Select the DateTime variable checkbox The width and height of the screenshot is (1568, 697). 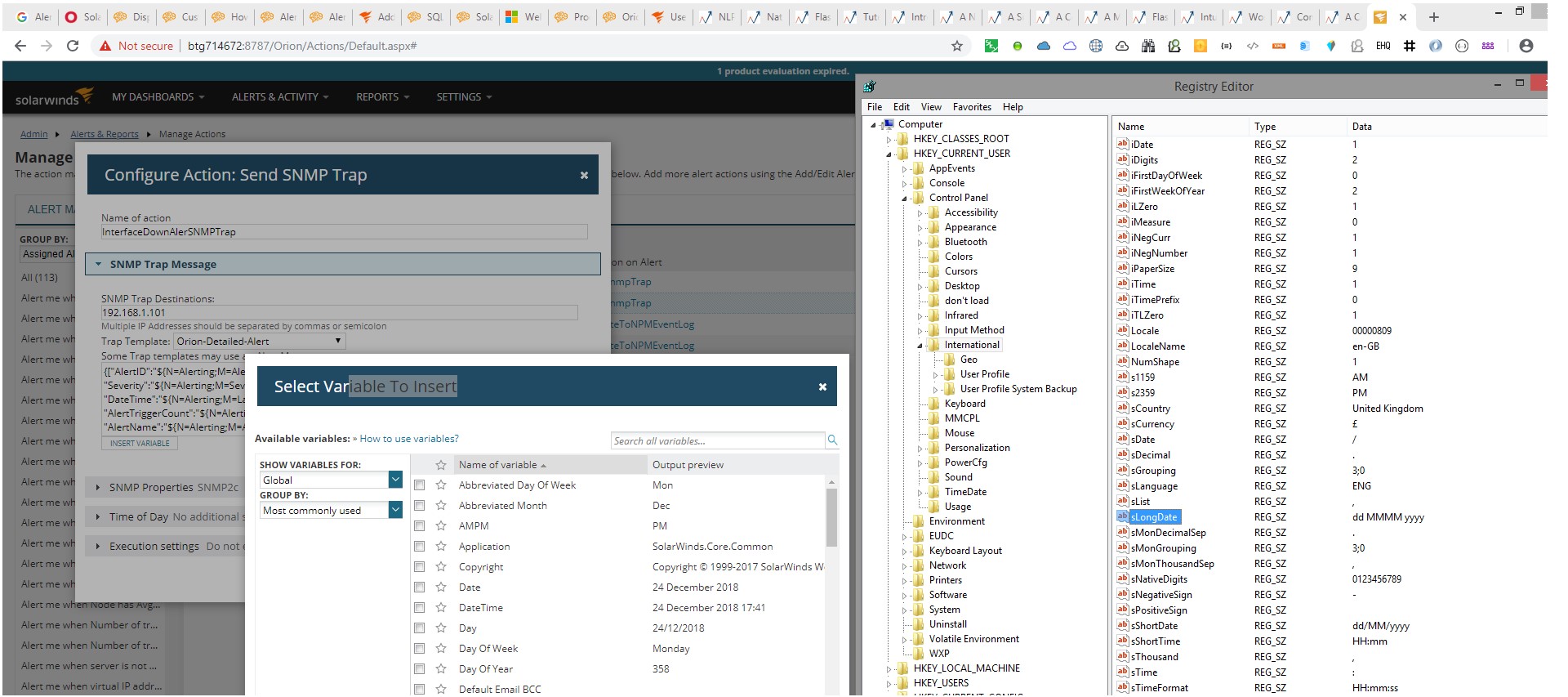[419, 608]
